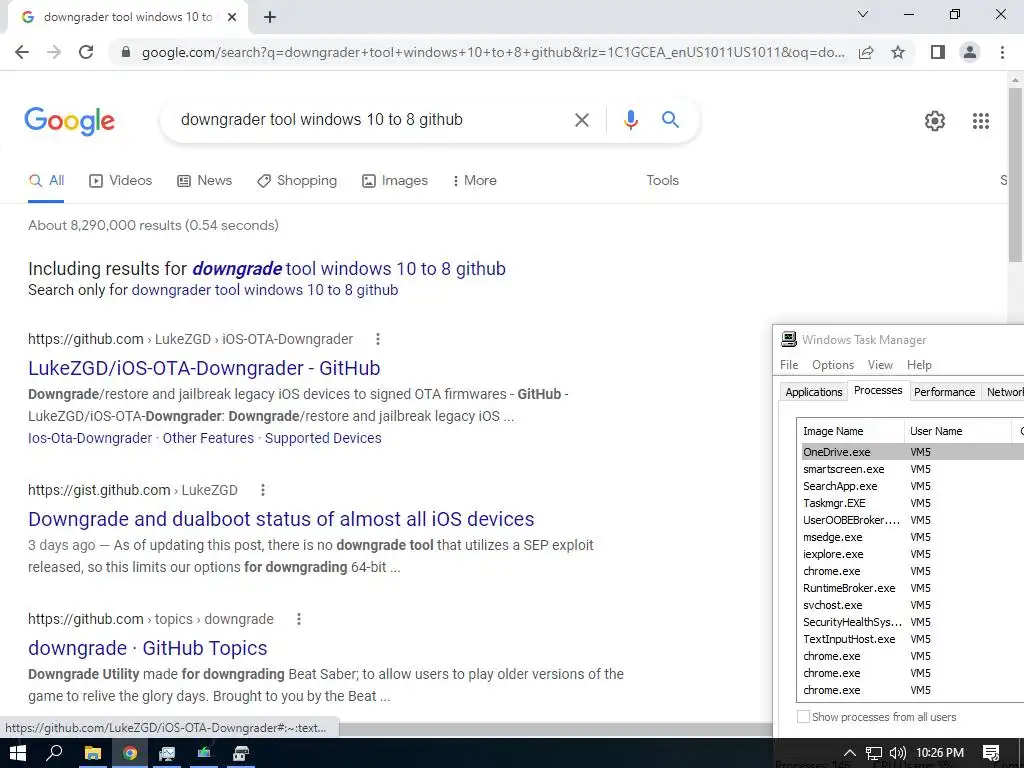The image size is (1024, 768).
Task: Select the All results tab
Action: 46,181
